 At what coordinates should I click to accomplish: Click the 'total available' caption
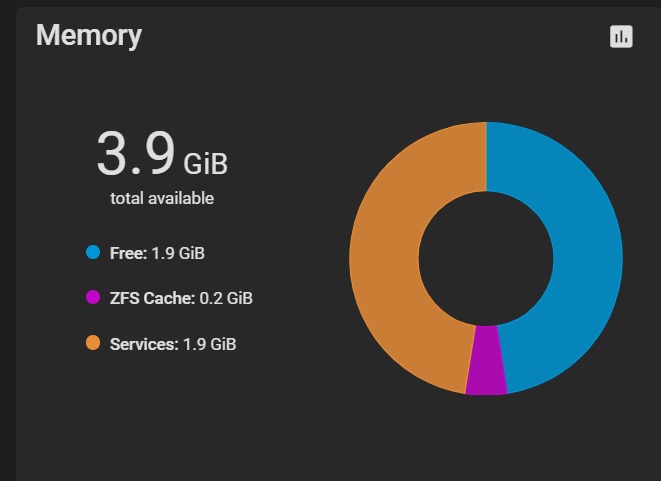(162, 198)
